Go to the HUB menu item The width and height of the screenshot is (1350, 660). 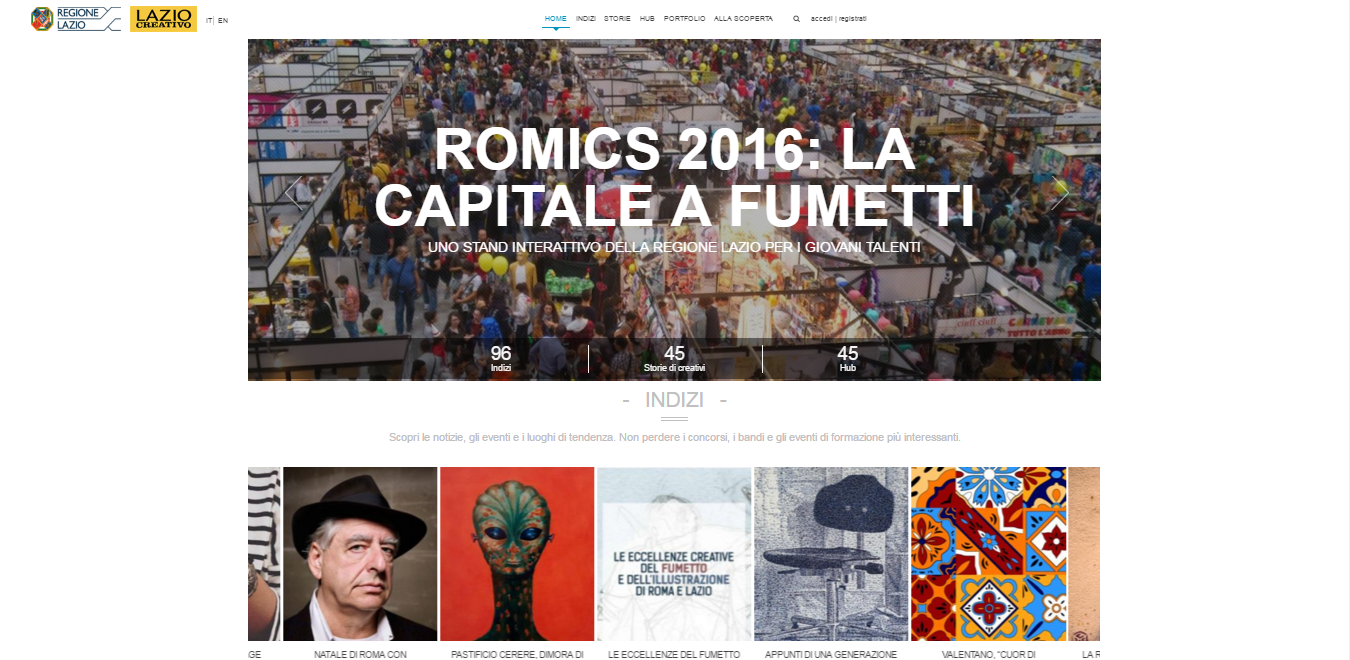(x=647, y=19)
